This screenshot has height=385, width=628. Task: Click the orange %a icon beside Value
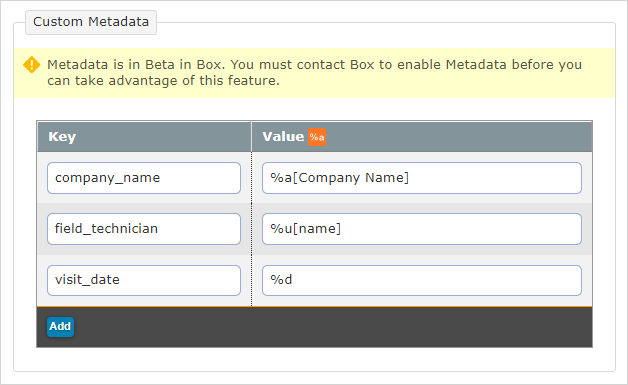tap(317, 137)
